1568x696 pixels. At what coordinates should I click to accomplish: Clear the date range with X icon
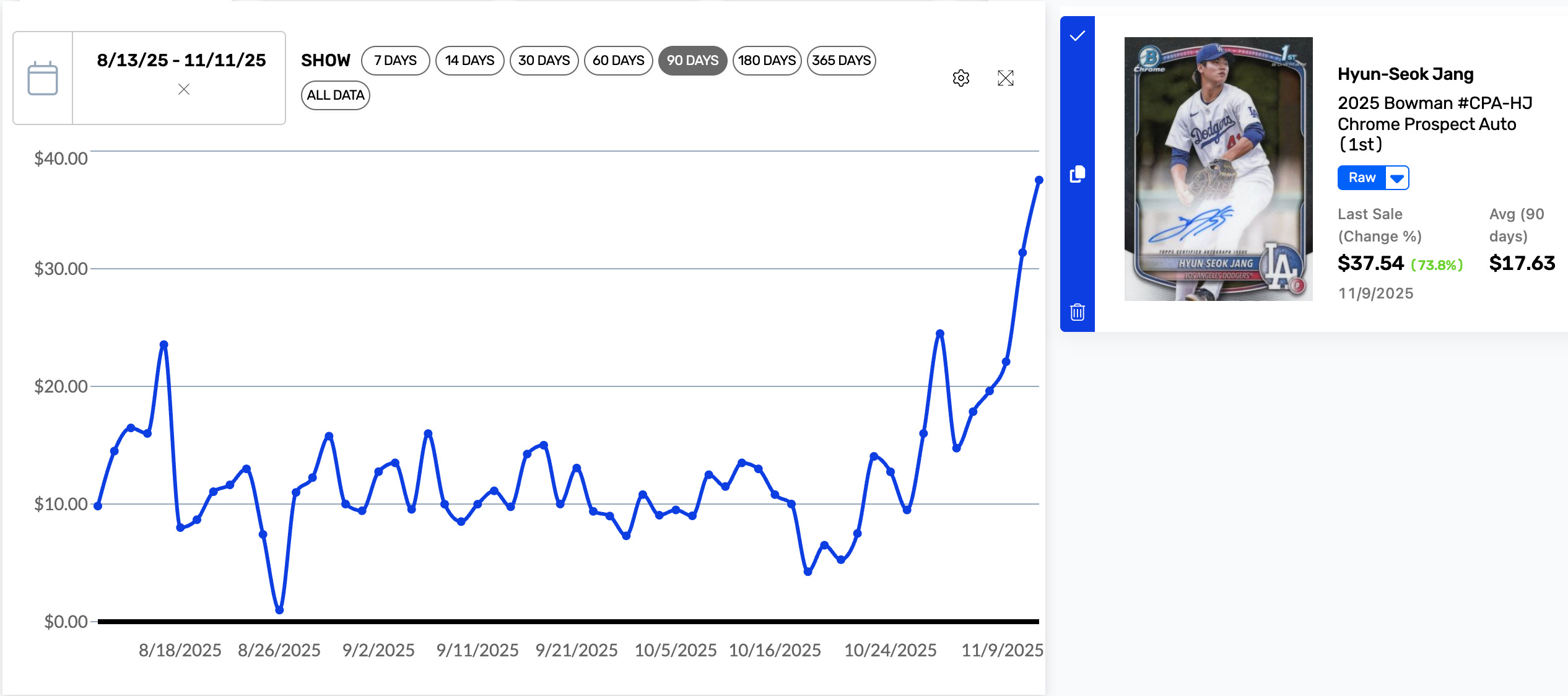(184, 90)
